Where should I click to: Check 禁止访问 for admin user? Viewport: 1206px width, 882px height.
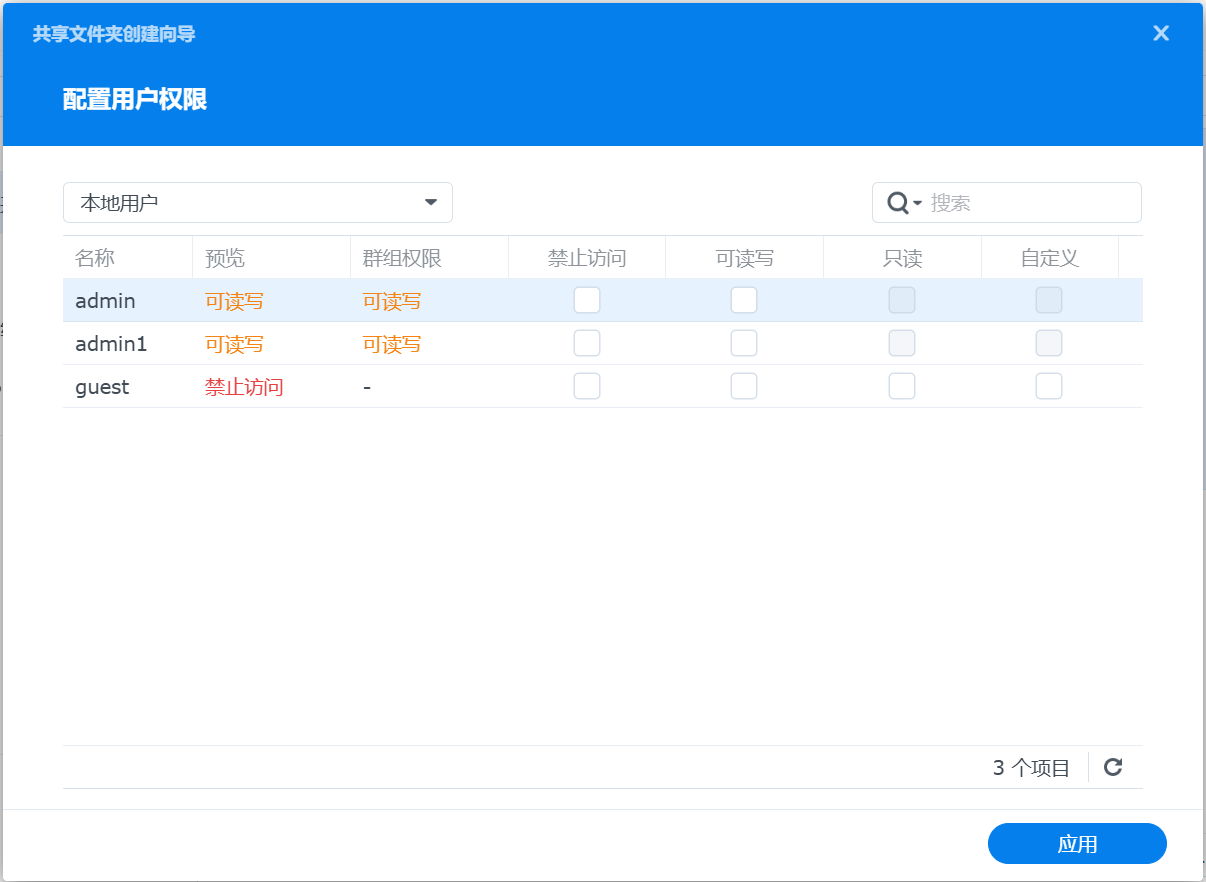(587, 299)
